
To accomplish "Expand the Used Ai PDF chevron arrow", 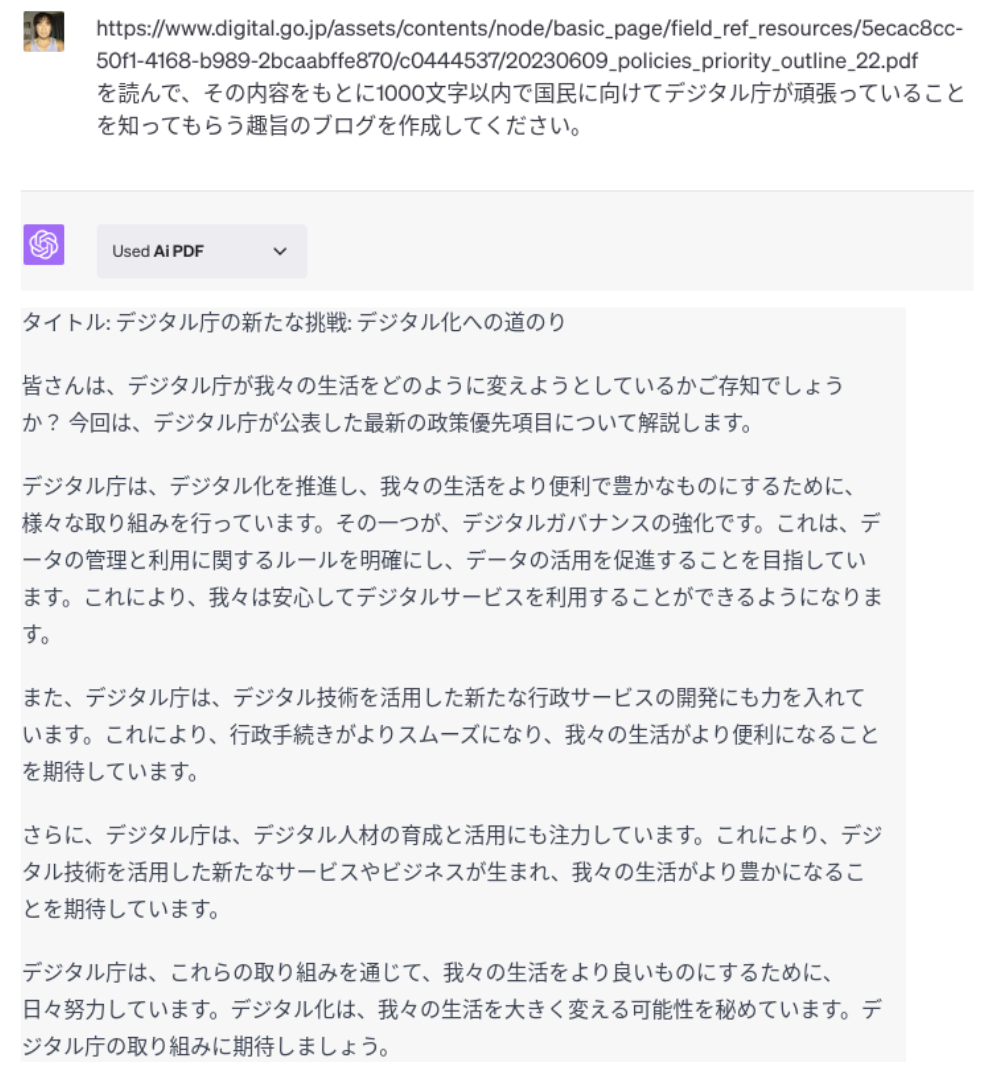I will coord(280,251).
